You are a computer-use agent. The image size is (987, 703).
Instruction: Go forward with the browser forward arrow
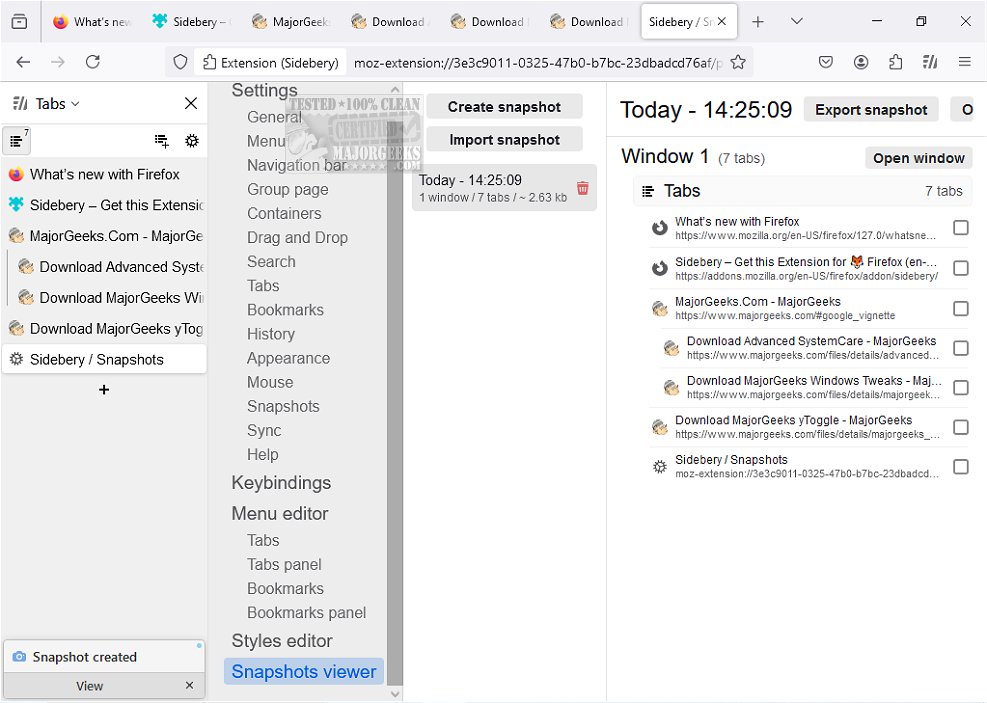[x=58, y=62]
